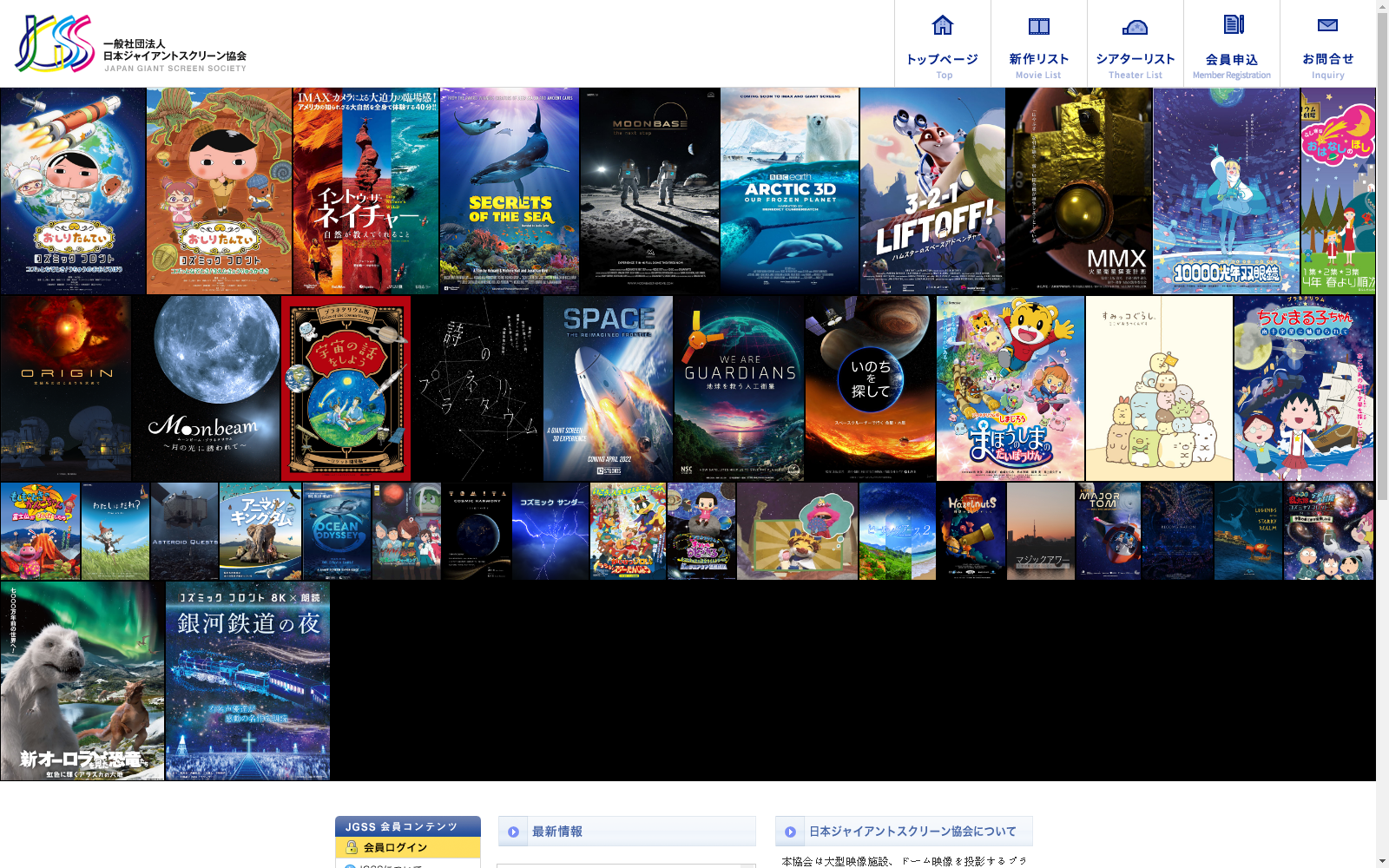
Task: Open the Top page house icon
Action: (x=943, y=25)
